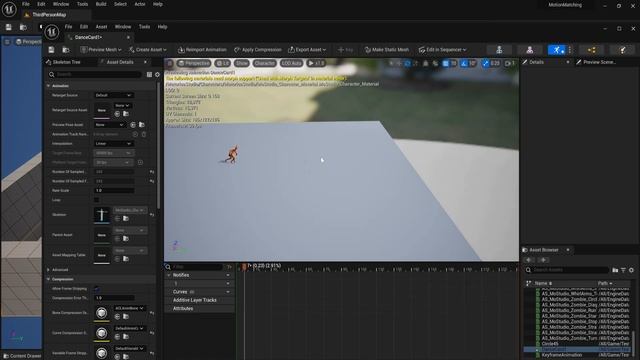Open the LOD Auto viewport button
Image resolution: width=640 pixels, height=360 pixels.
tap(291, 63)
